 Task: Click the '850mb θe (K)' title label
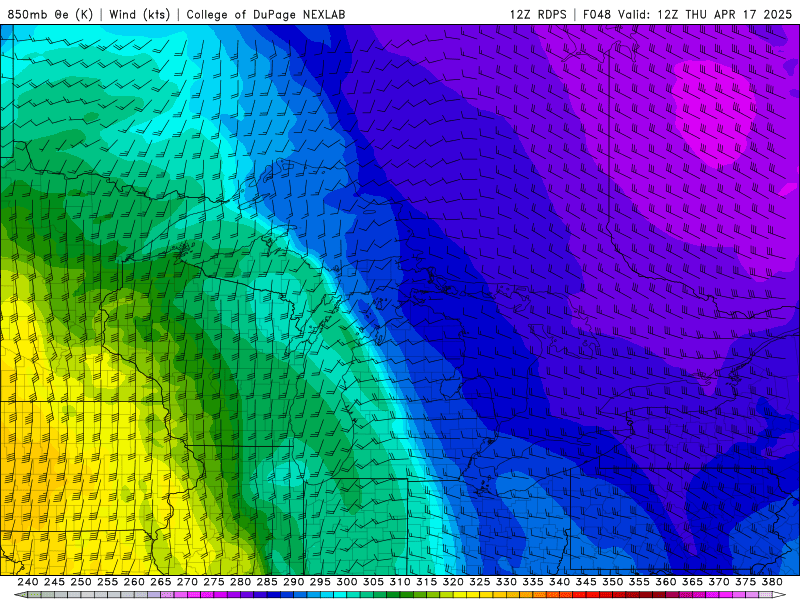(50, 14)
